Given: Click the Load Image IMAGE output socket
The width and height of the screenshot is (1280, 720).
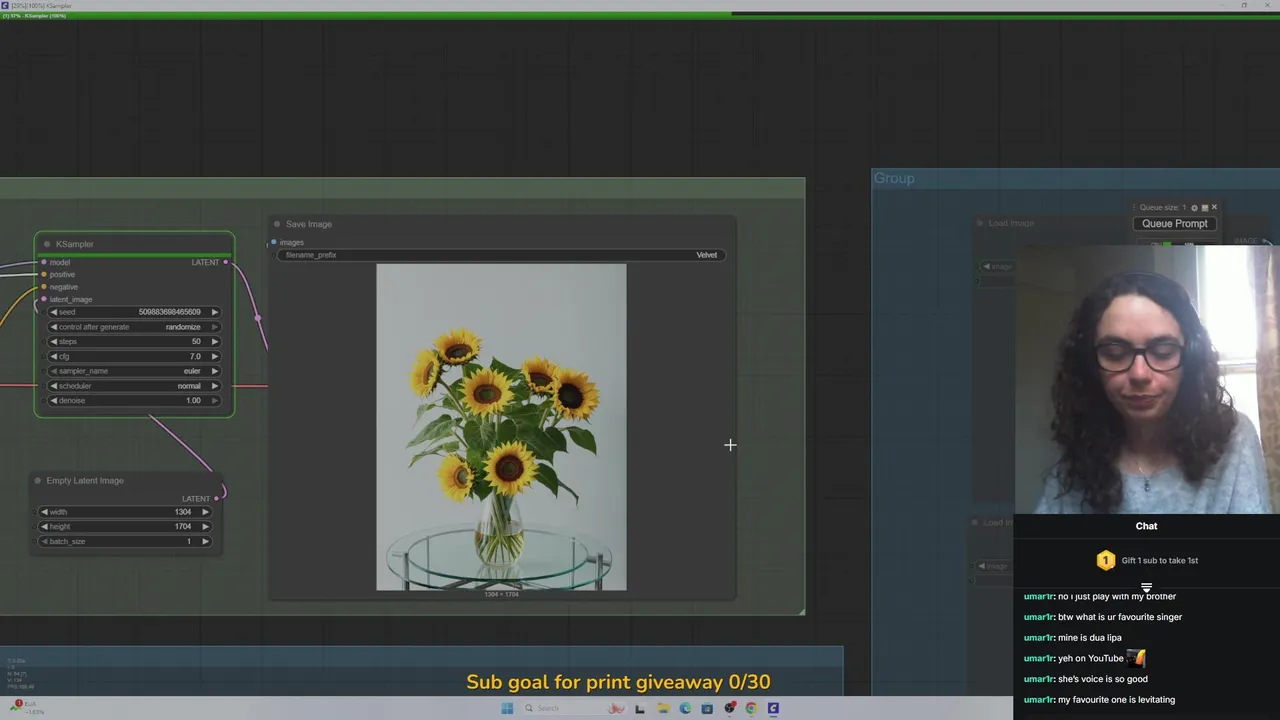Looking at the screenshot, I should tap(1266, 241).
